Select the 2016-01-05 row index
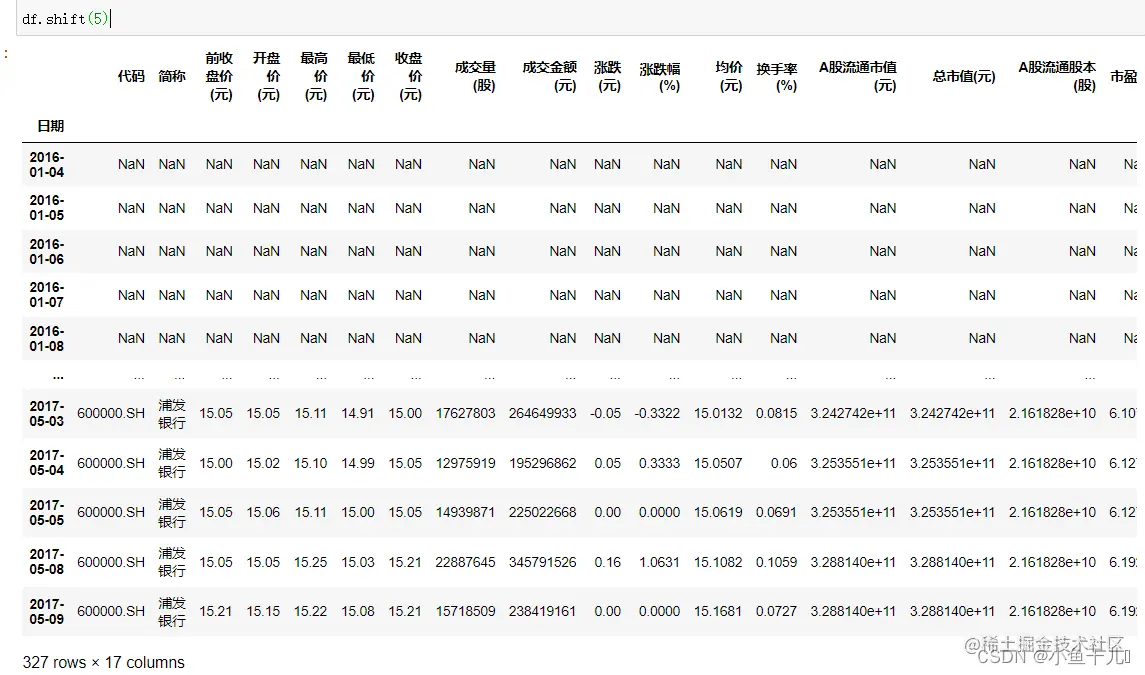Image resolution: width=1145 pixels, height=675 pixels. (x=47, y=207)
